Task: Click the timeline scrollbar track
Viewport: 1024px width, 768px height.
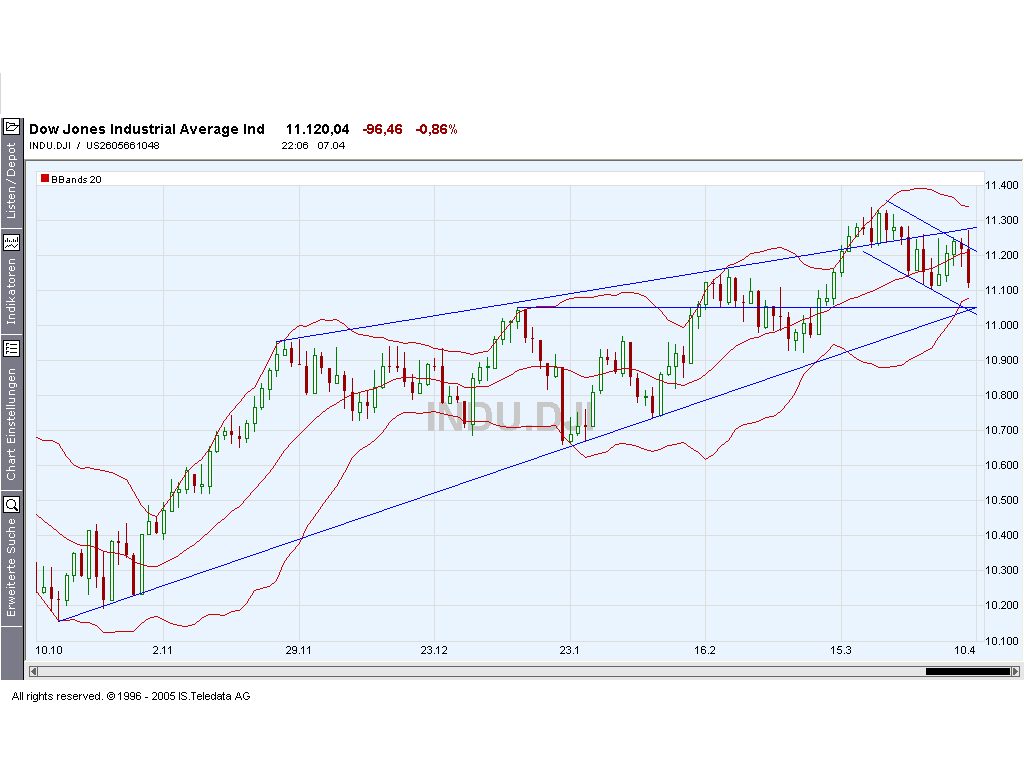Action: point(500,671)
